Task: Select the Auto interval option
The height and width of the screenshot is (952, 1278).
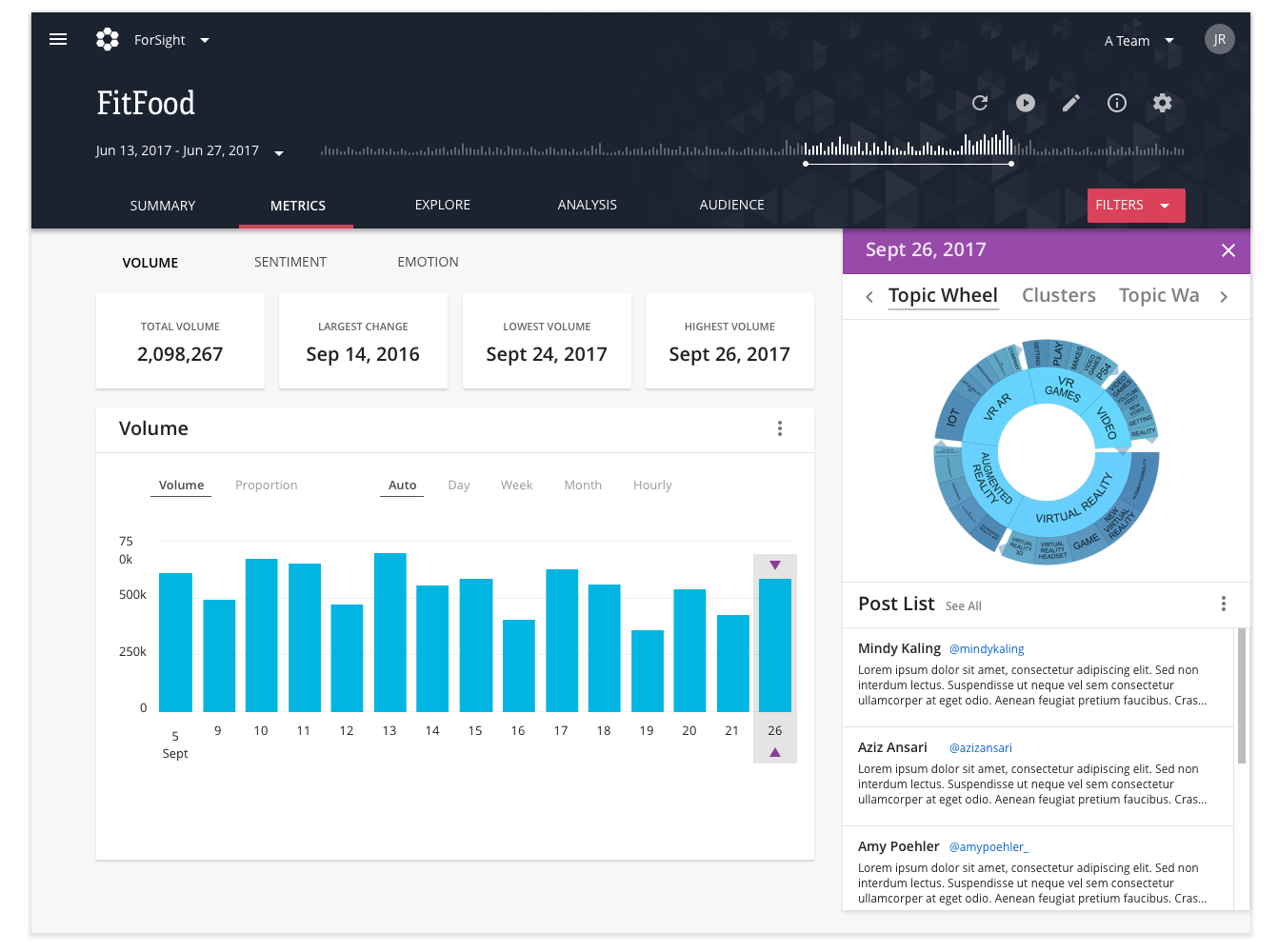Action: (403, 486)
